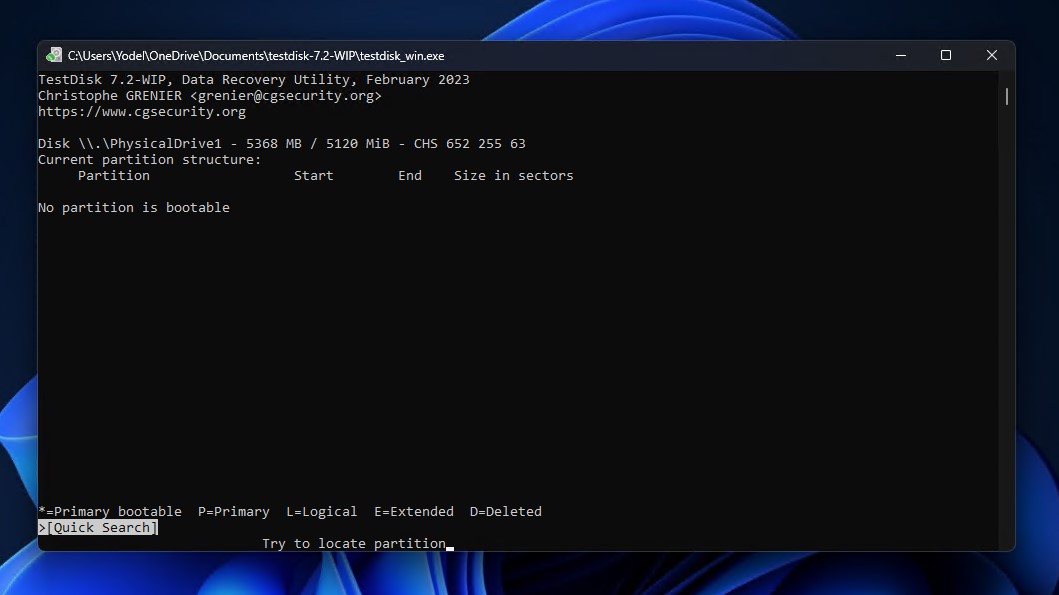Minimize the TestDisk console window
The width and height of the screenshot is (1059, 595).
point(900,56)
